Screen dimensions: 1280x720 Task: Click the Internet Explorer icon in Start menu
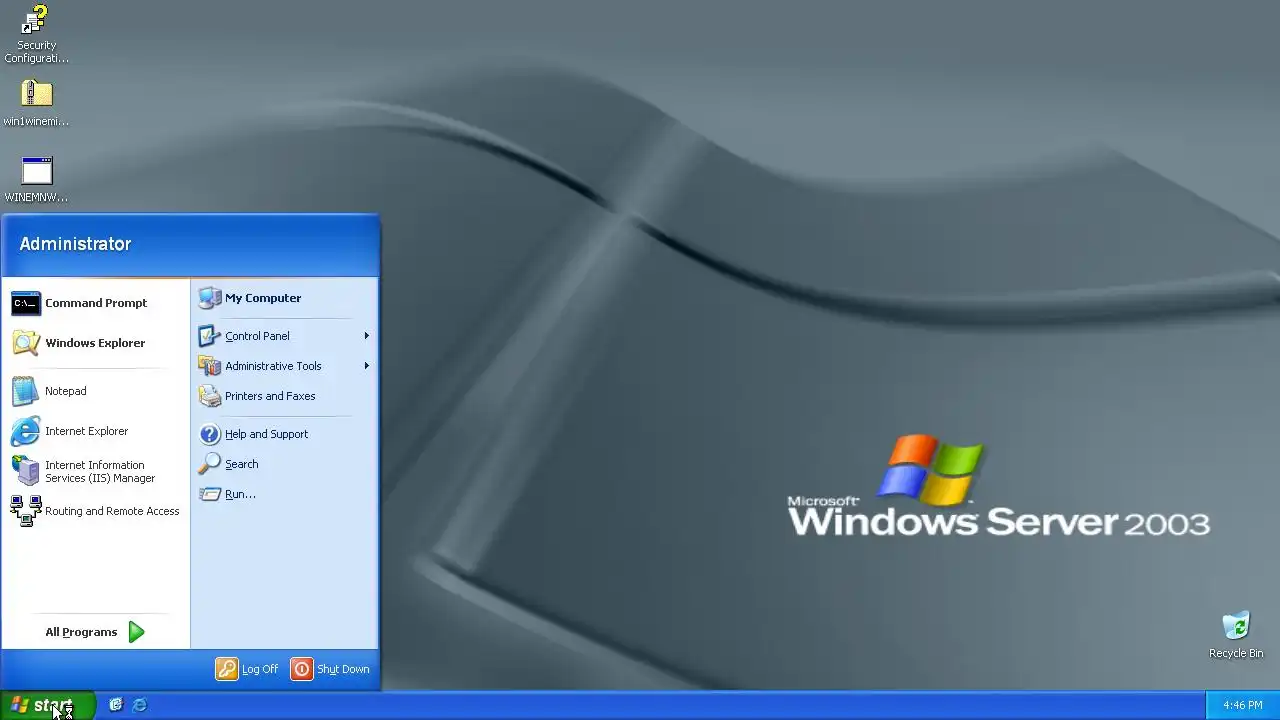[26, 431]
